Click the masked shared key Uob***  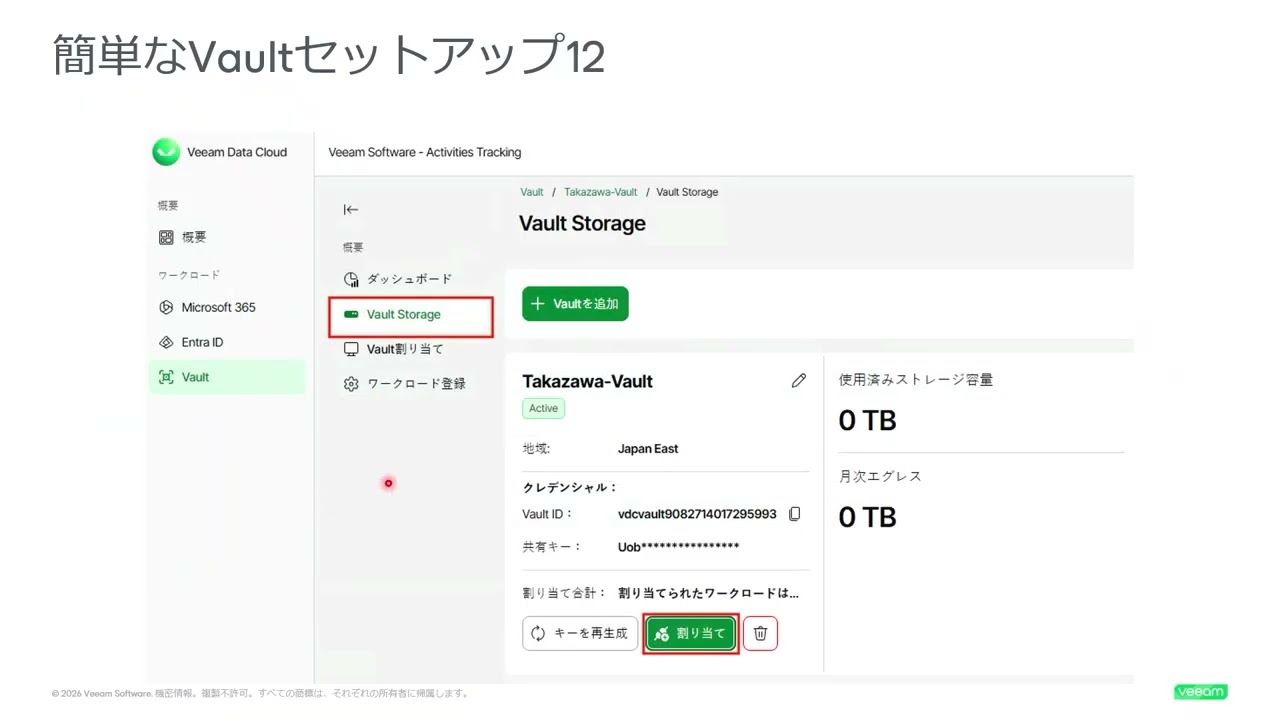(x=679, y=547)
